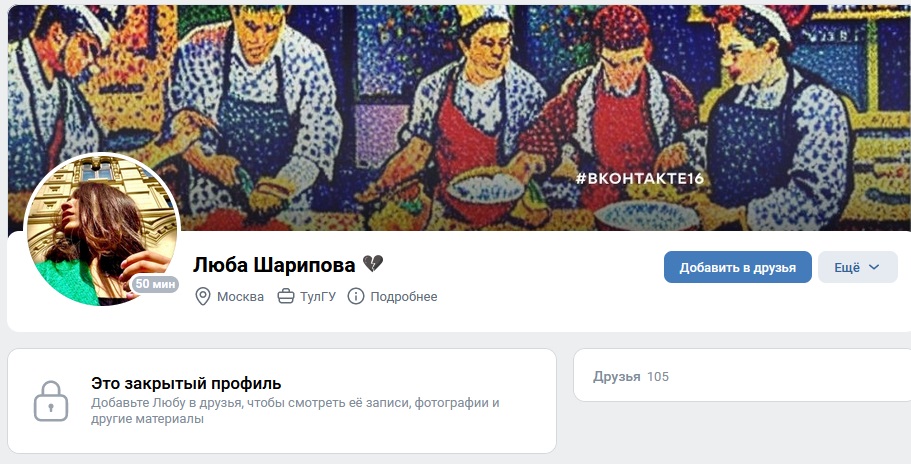The height and width of the screenshot is (464, 911).
Task: Click the #ВКОНТАКТЕ16 hashtag on cover
Action: 640,178
